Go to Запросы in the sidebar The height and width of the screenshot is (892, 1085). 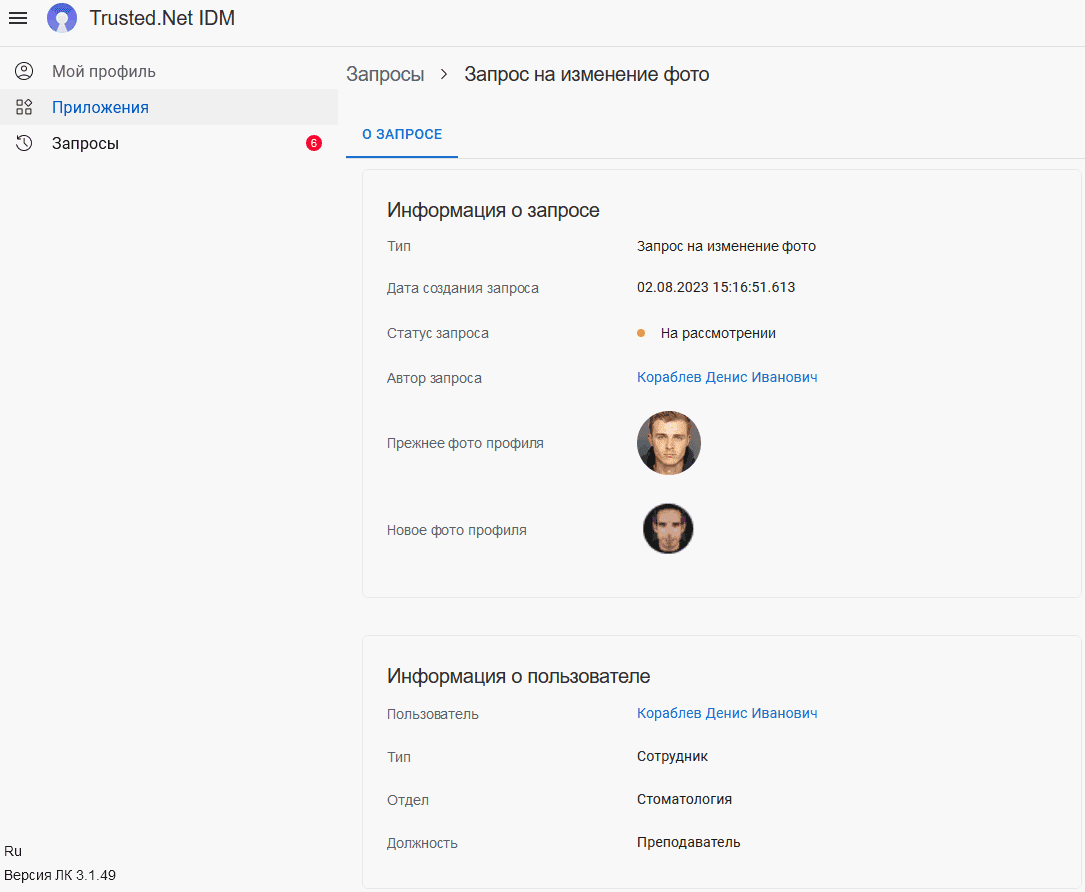click(169, 143)
